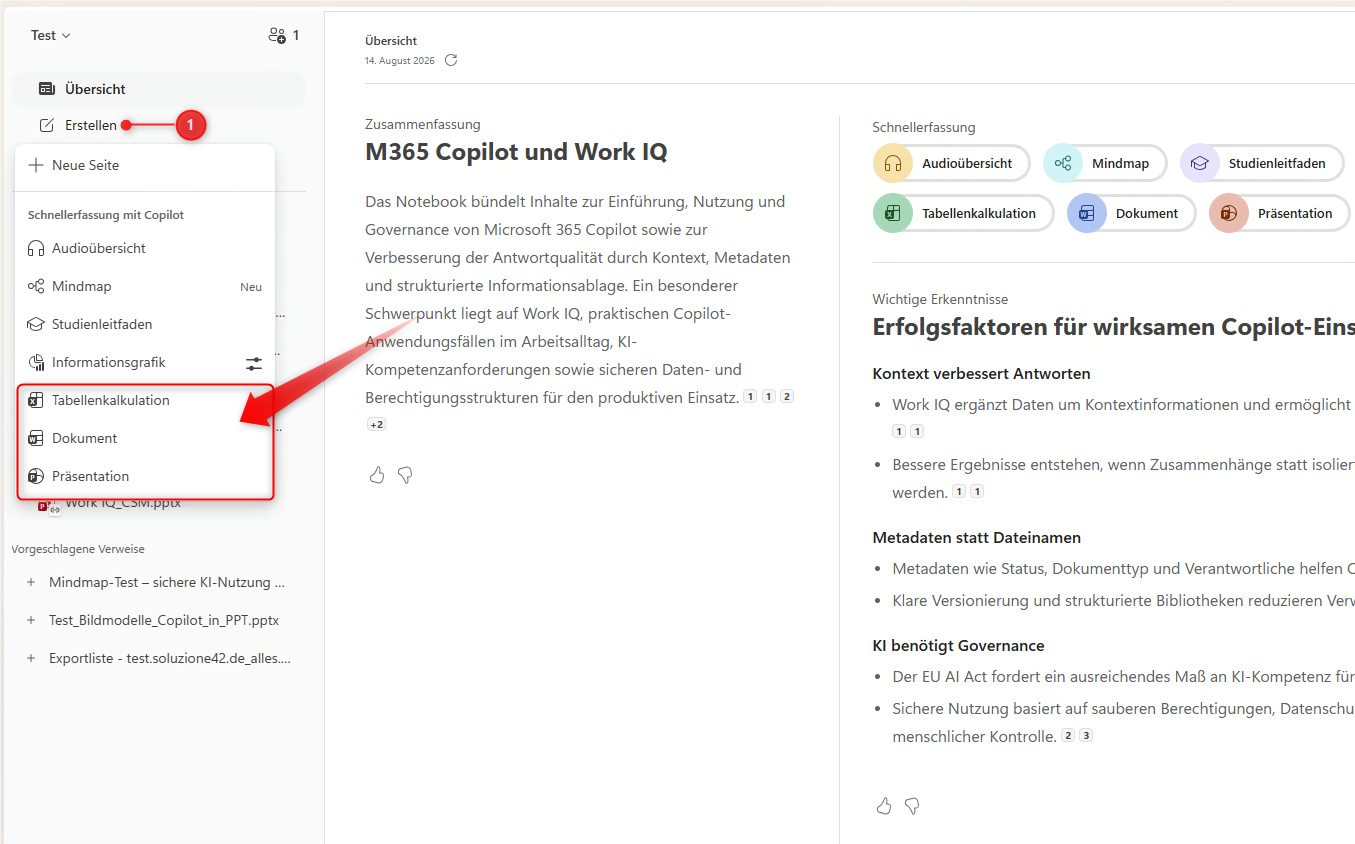Image resolution: width=1355 pixels, height=844 pixels.
Task: Choose Neue Seite from the Erstellen menu
Action: 145,165
